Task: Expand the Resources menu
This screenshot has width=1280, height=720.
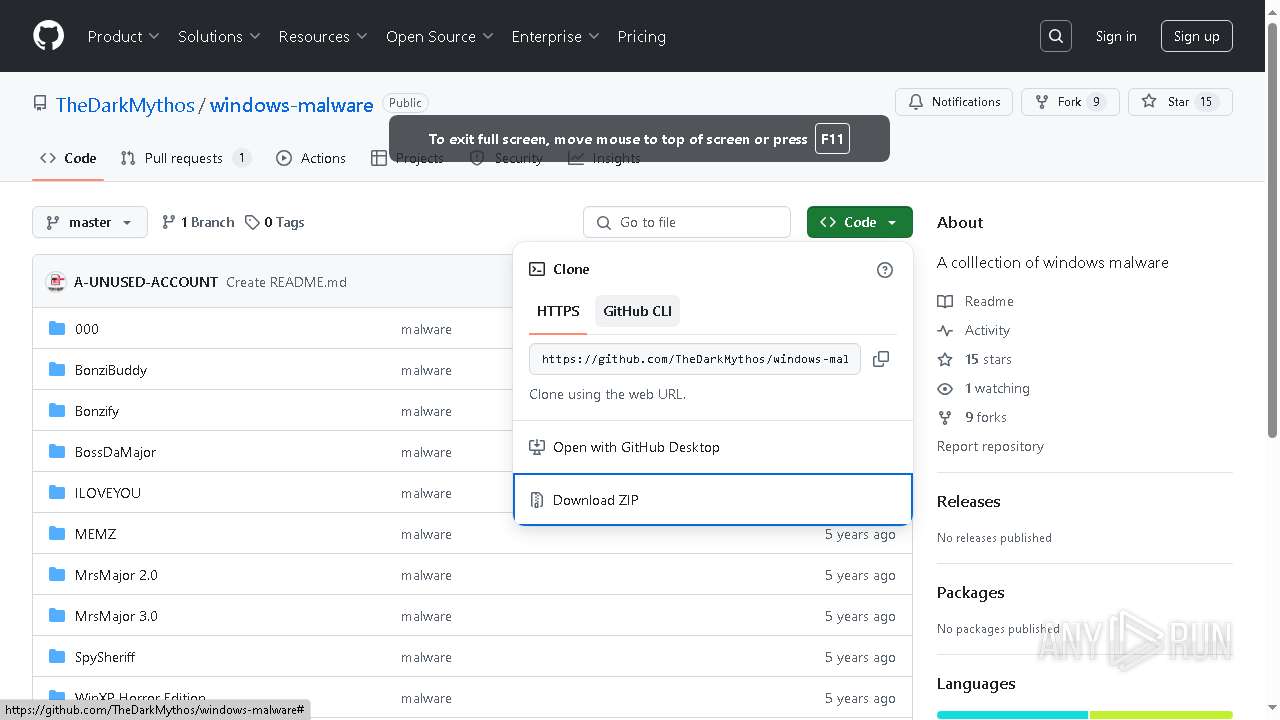Action: (x=323, y=36)
